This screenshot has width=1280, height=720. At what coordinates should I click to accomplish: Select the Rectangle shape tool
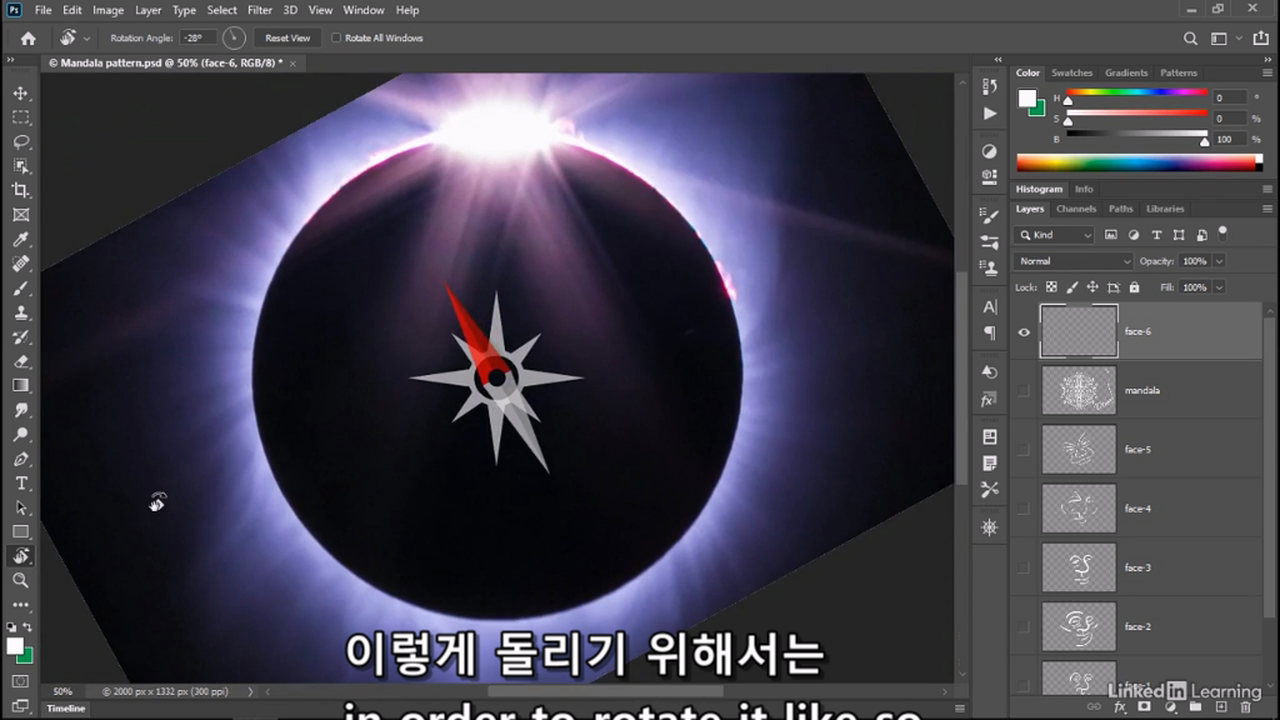click(21, 532)
